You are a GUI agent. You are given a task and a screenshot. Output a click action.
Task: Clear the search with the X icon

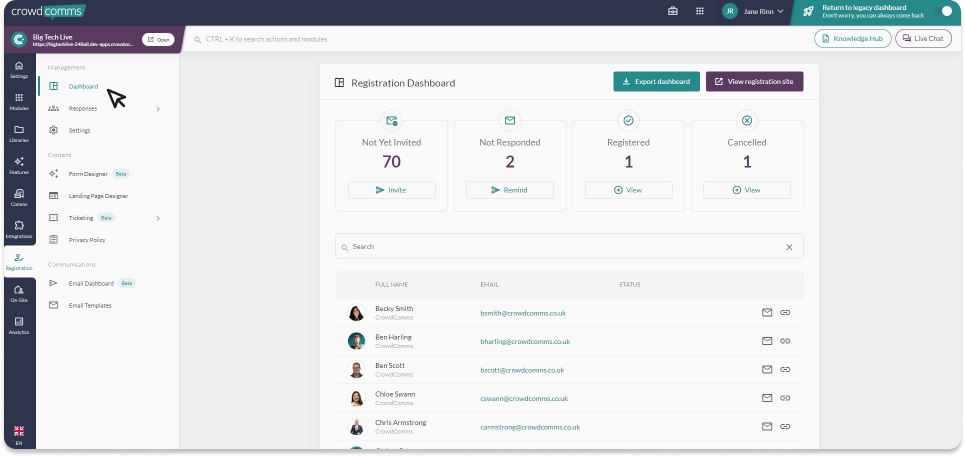tap(788, 246)
